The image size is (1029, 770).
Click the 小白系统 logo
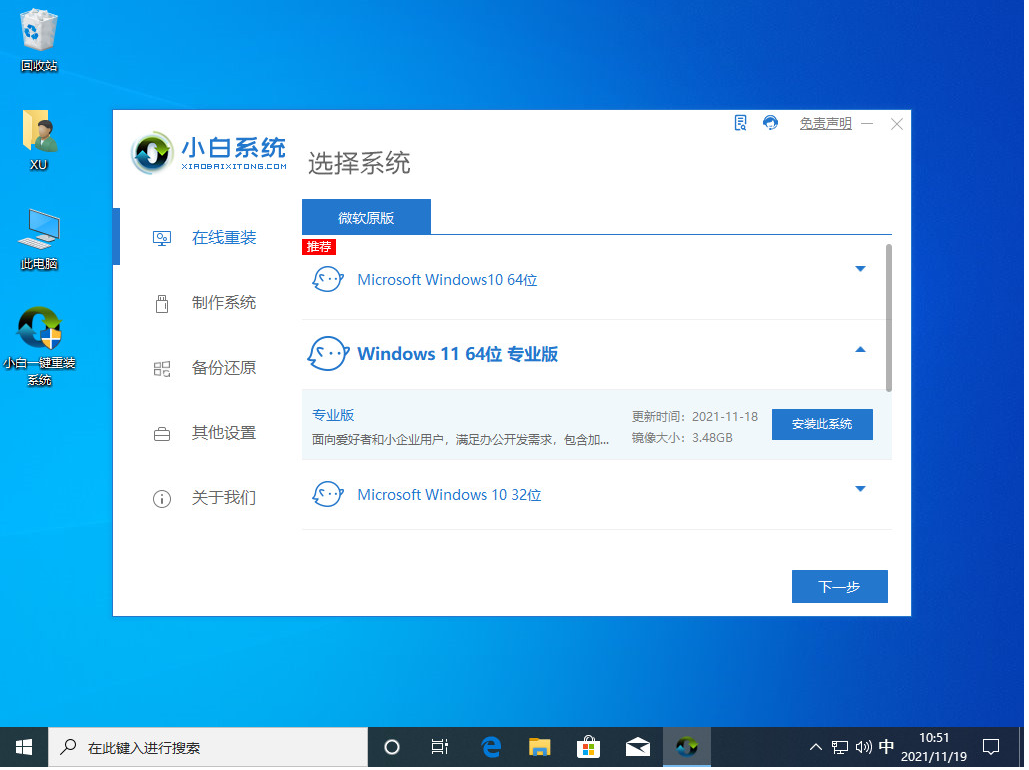[209, 152]
